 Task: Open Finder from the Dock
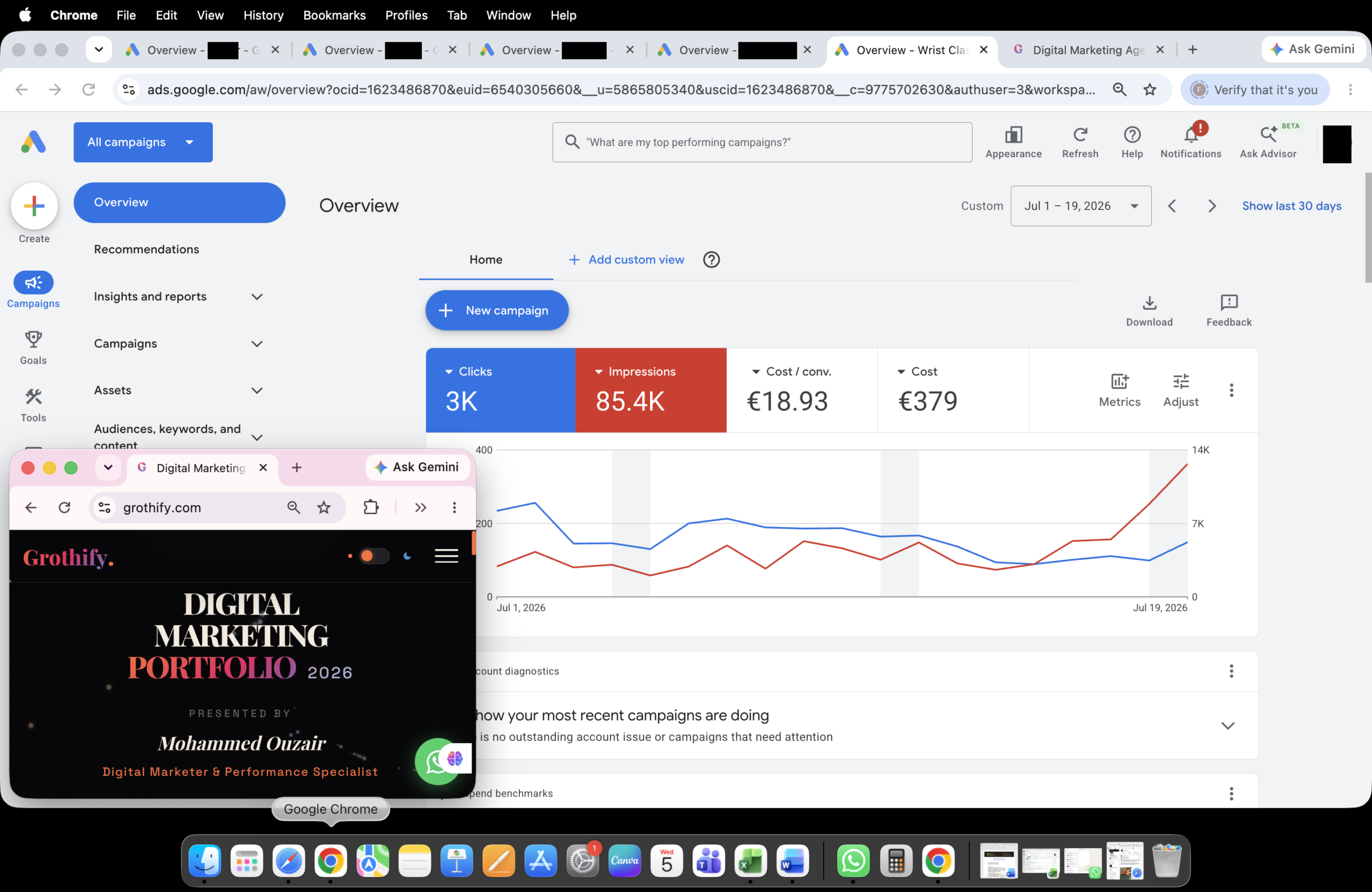pyautogui.click(x=205, y=861)
